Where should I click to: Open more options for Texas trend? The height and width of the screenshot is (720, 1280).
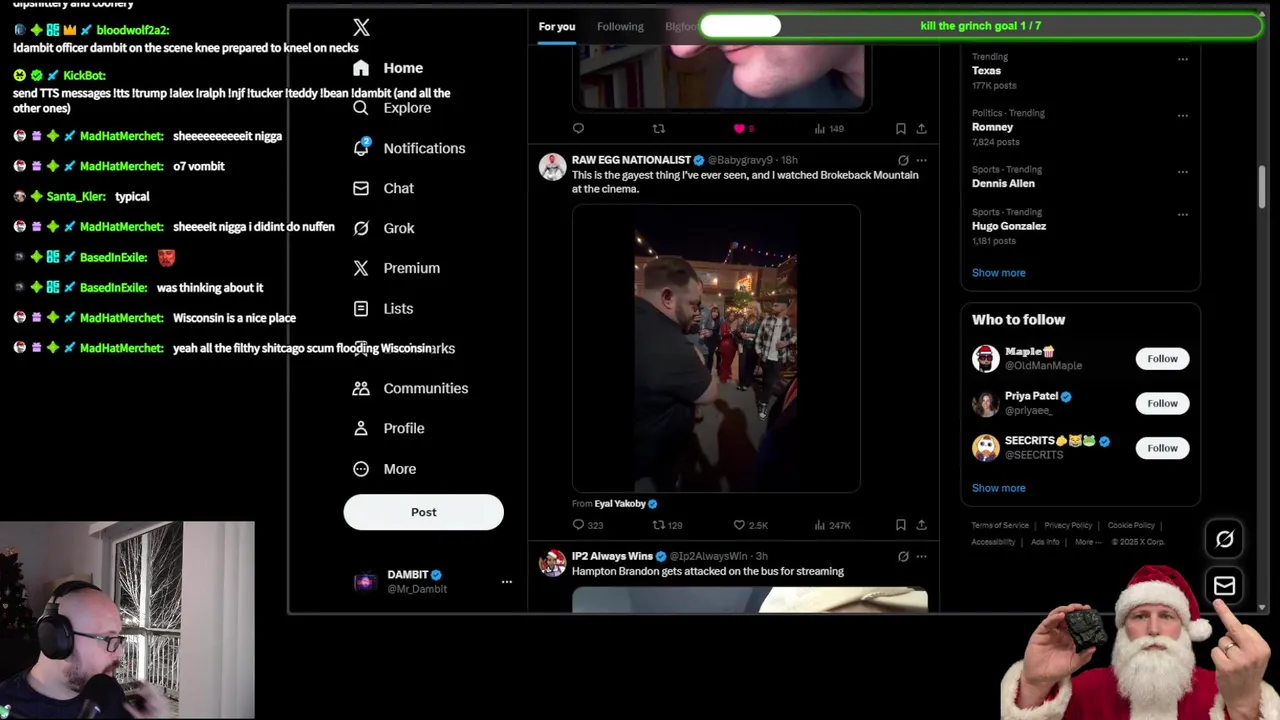click(x=1183, y=59)
